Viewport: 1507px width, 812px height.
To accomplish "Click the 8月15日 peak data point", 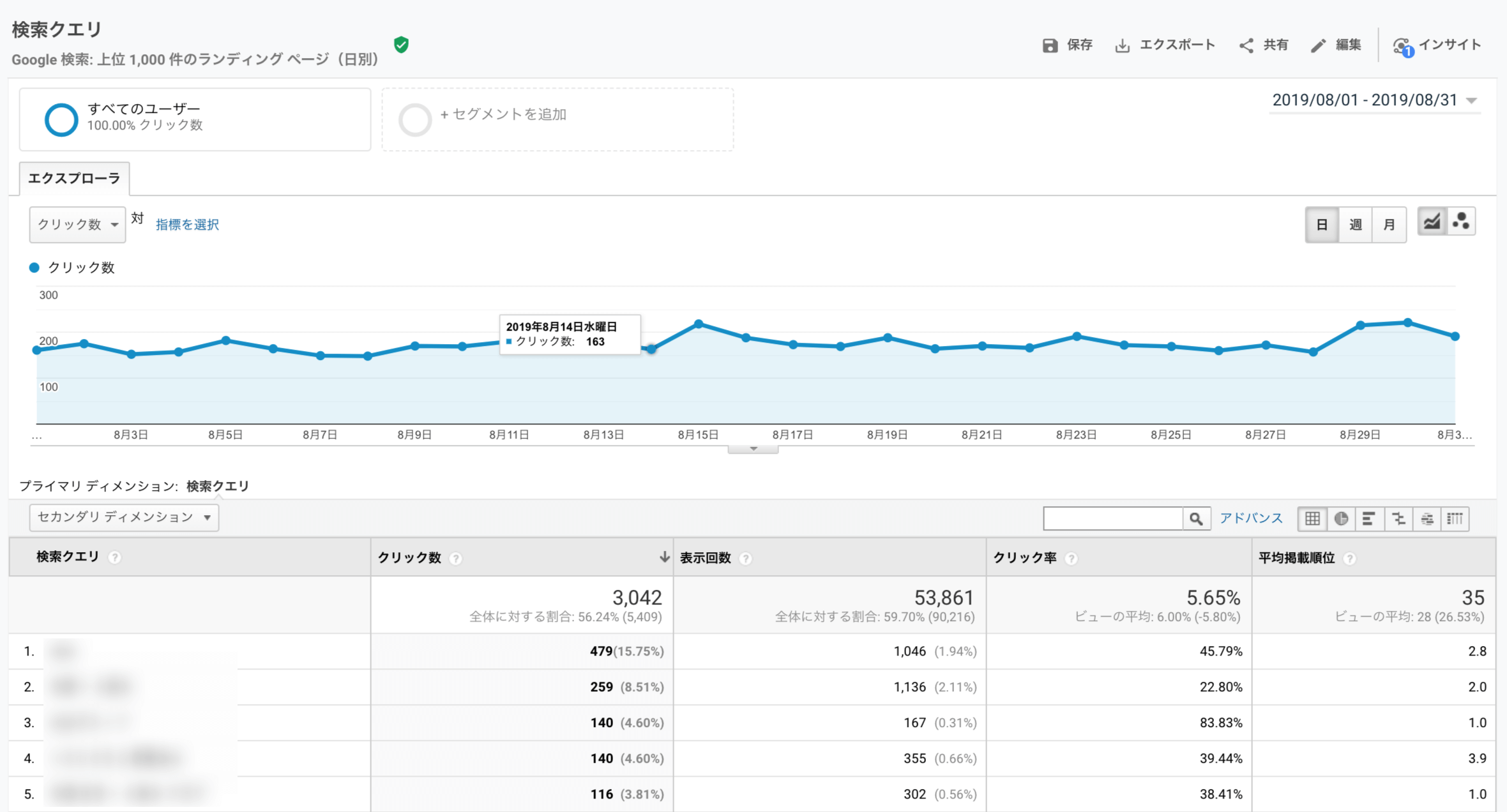I will click(699, 324).
